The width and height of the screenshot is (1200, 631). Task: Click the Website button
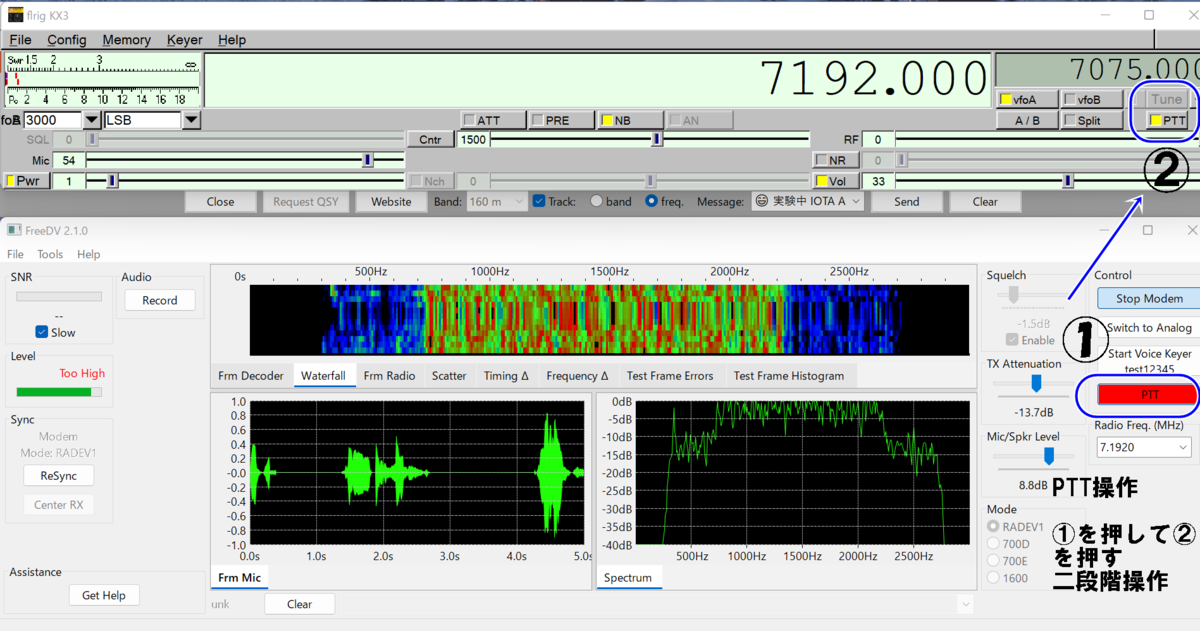pyautogui.click(x=391, y=201)
